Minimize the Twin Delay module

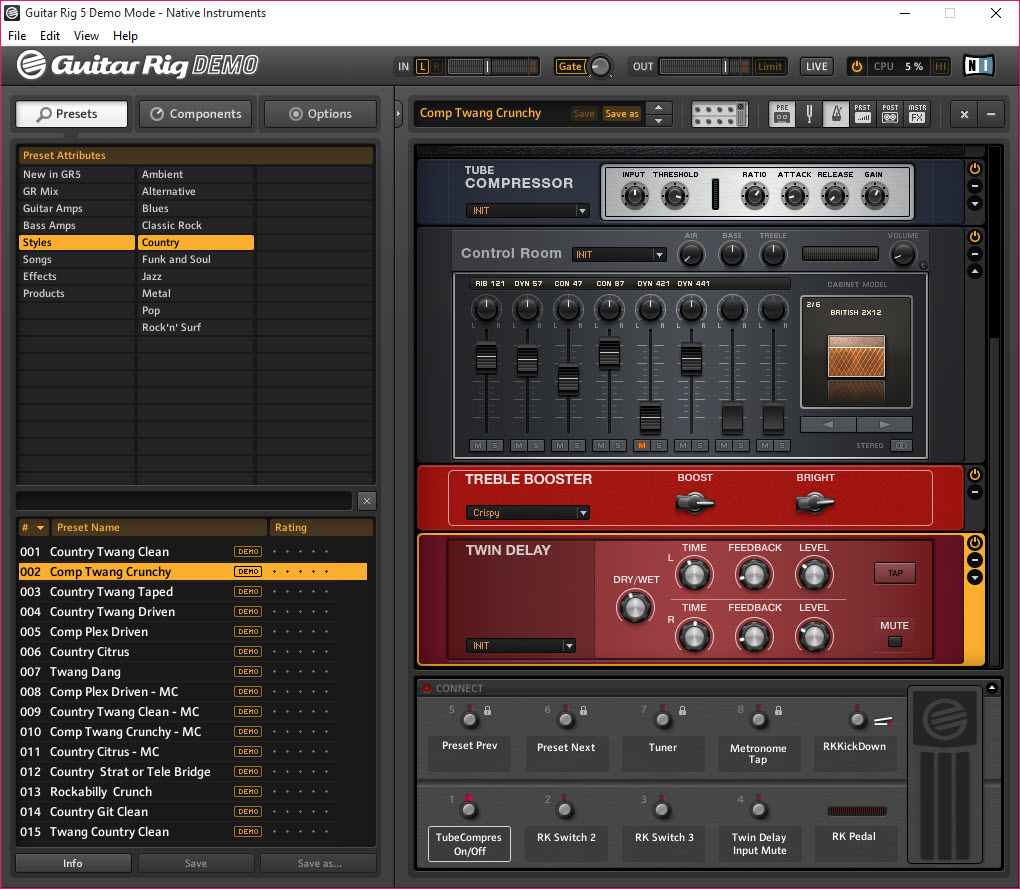(974, 560)
